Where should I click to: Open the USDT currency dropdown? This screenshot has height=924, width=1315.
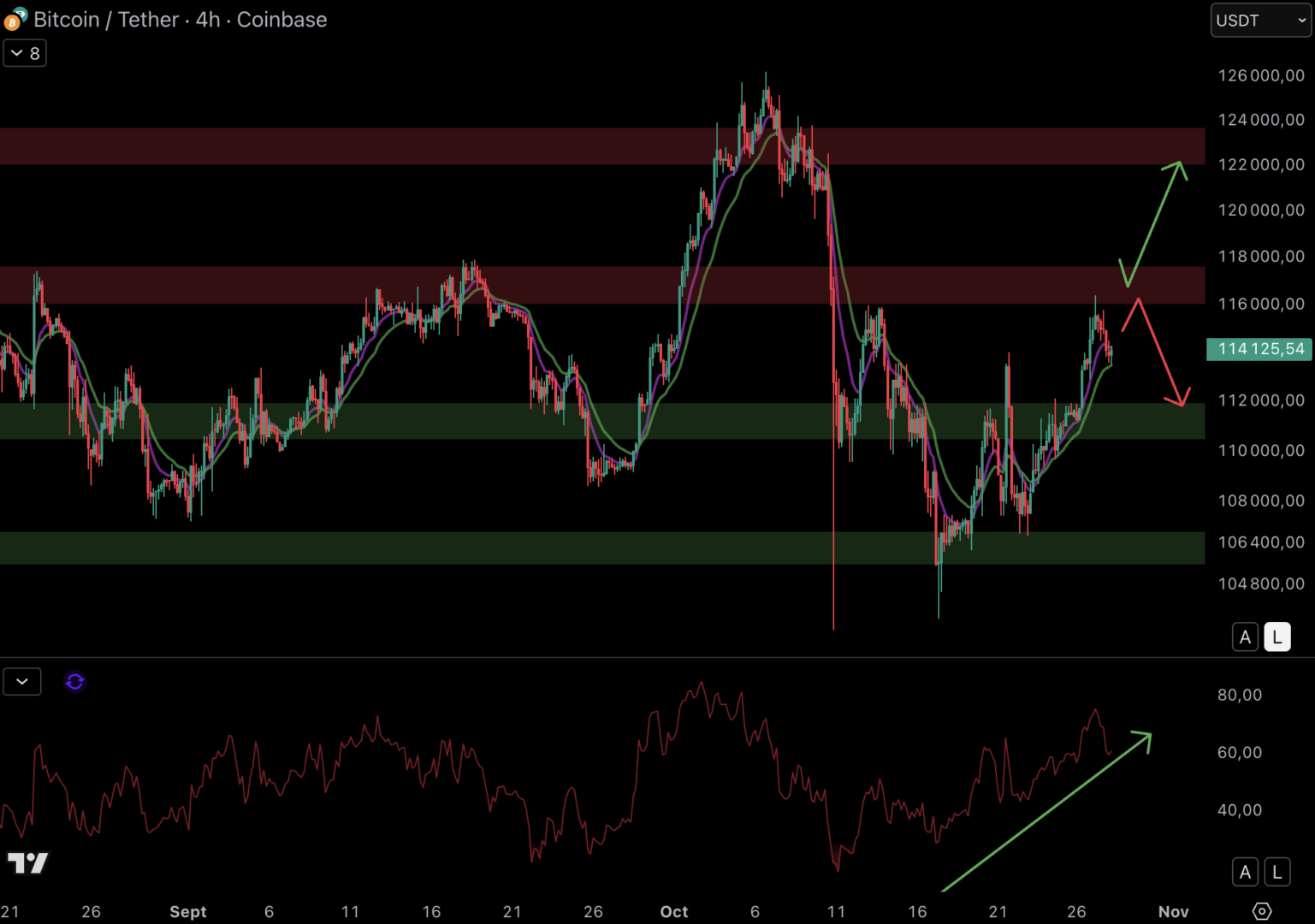point(1260,21)
